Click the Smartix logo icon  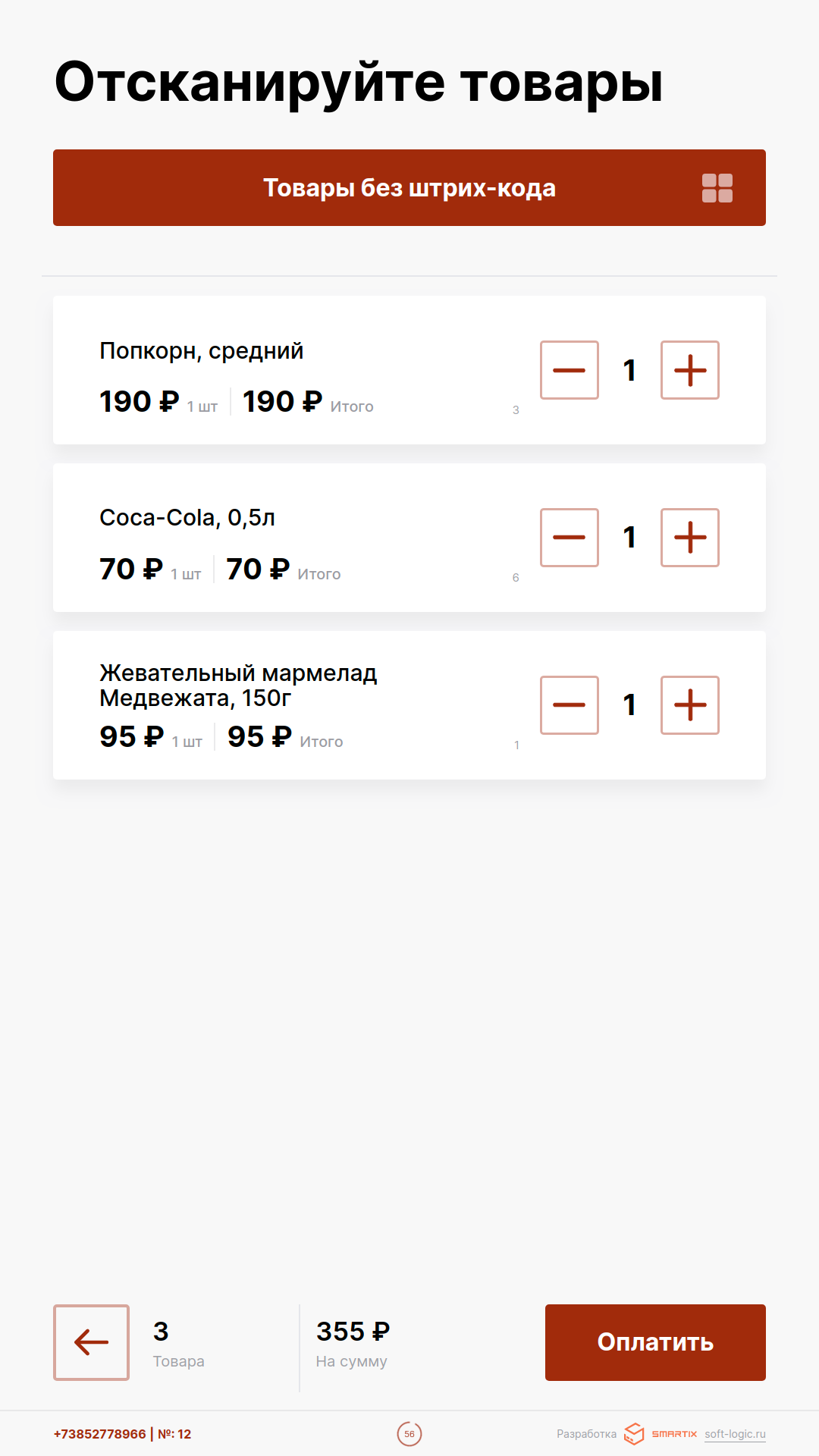[634, 1434]
